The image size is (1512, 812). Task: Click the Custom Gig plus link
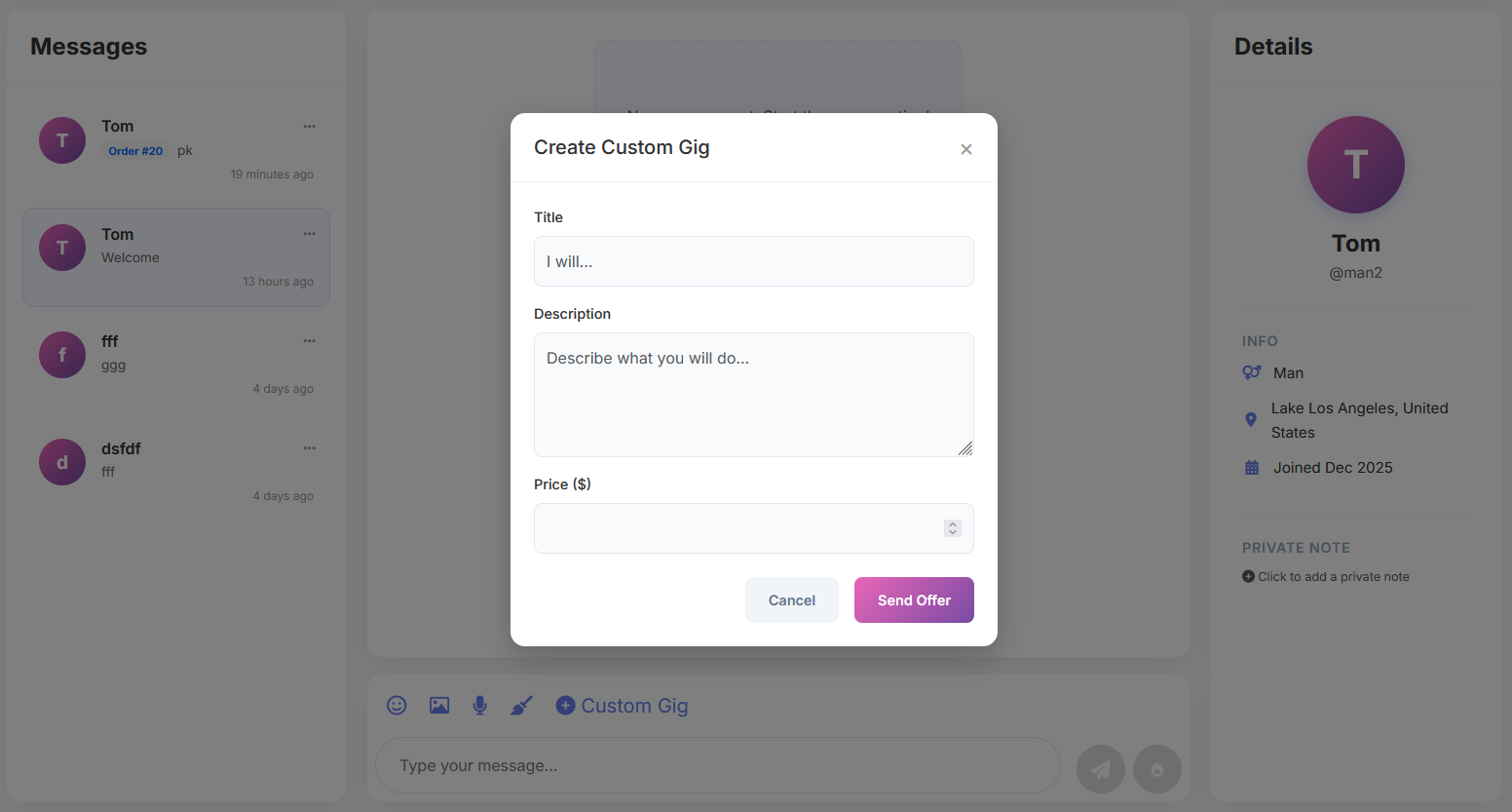622,706
